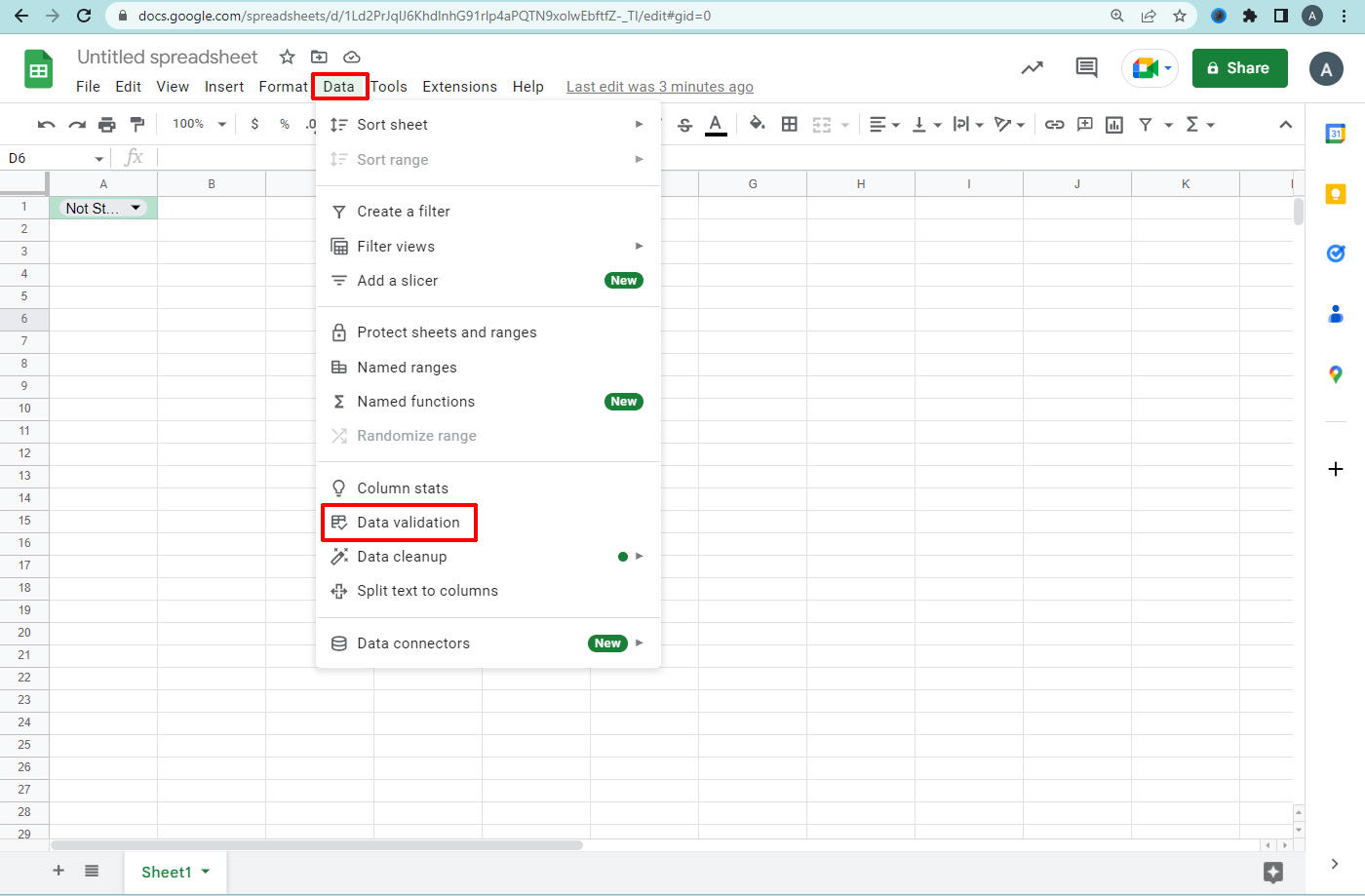Open the fill color picker
Screen dimensions: 1365x896
point(758,124)
